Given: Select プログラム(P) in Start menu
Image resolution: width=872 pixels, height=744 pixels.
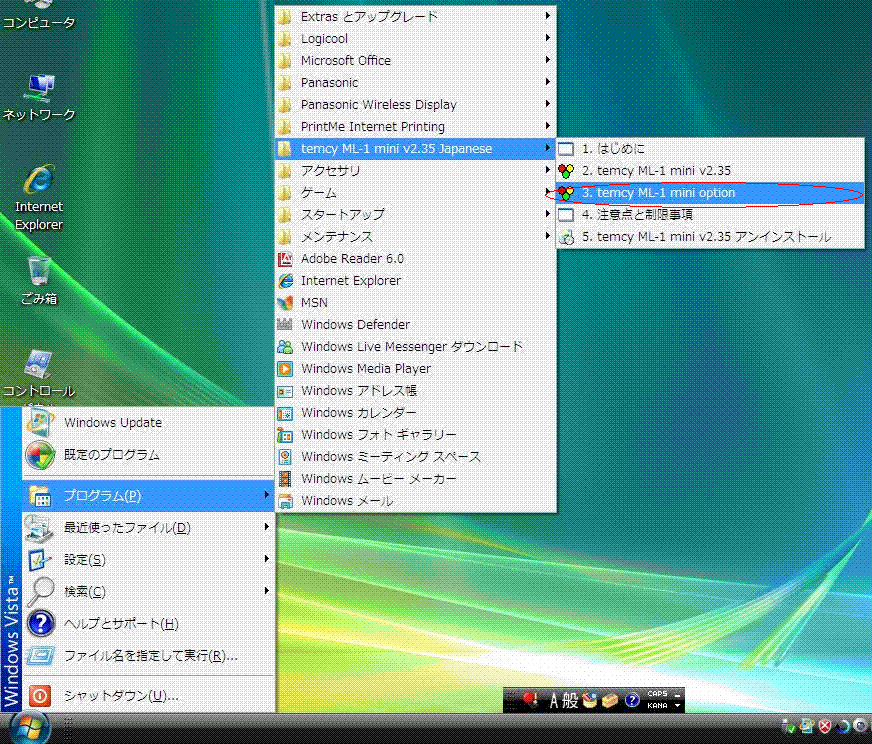Looking at the screenshot, I should click(148, 495).
